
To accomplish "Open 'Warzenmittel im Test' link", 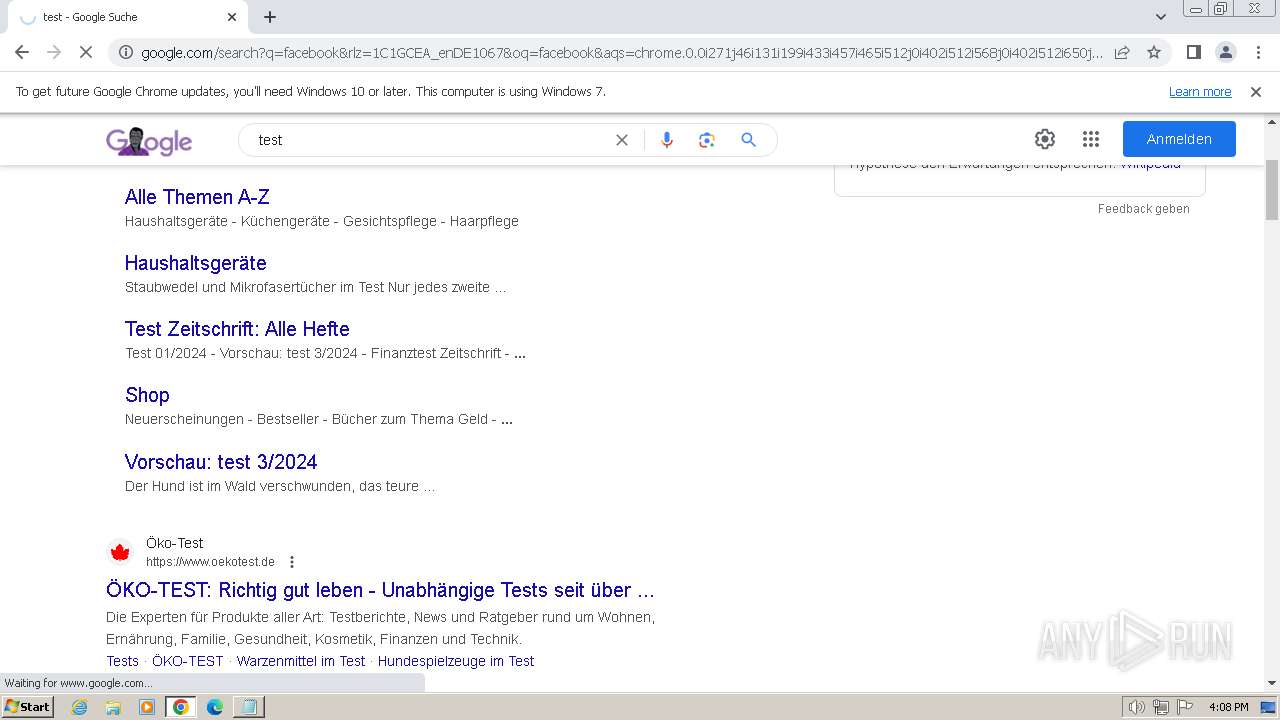I will coord(301,661).
